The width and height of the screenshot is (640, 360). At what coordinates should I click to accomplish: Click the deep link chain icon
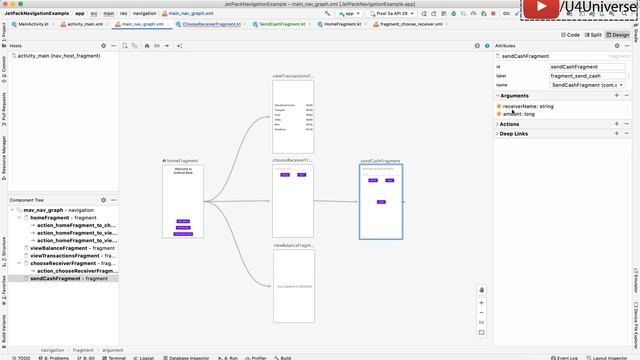pos(157,46)
